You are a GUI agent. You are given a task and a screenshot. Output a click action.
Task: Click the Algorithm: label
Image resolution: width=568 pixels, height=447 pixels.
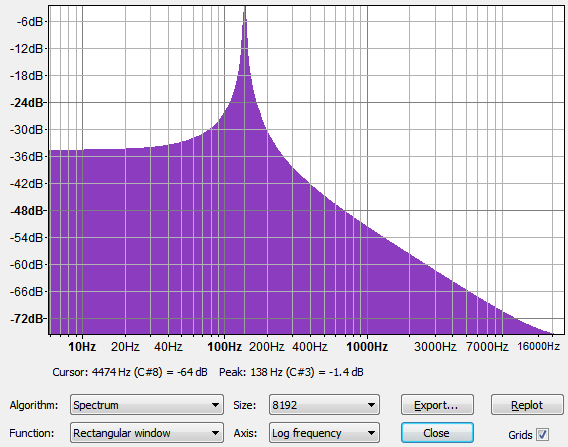click(34, 405)
